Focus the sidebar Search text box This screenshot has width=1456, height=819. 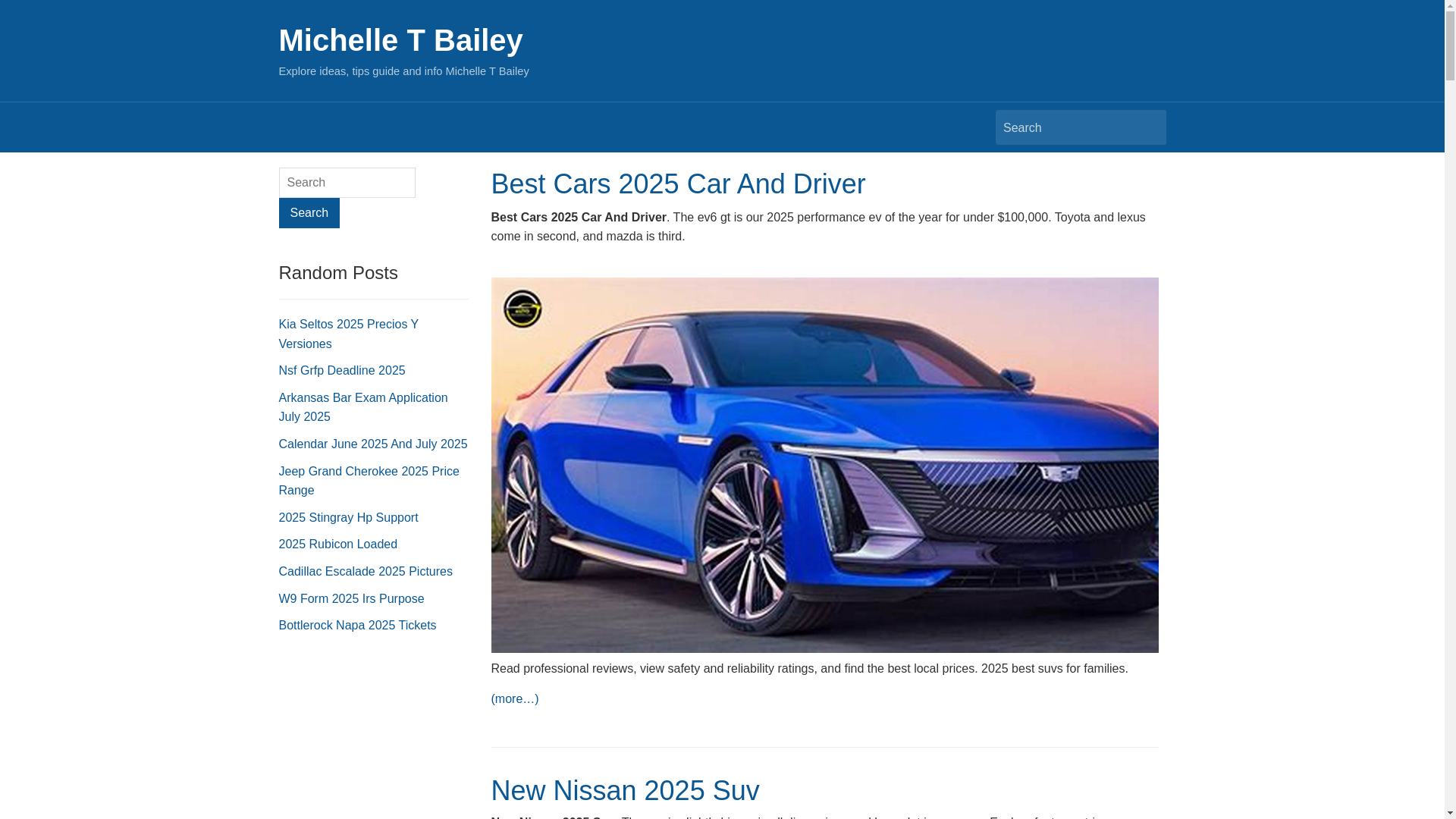point(347,183)
